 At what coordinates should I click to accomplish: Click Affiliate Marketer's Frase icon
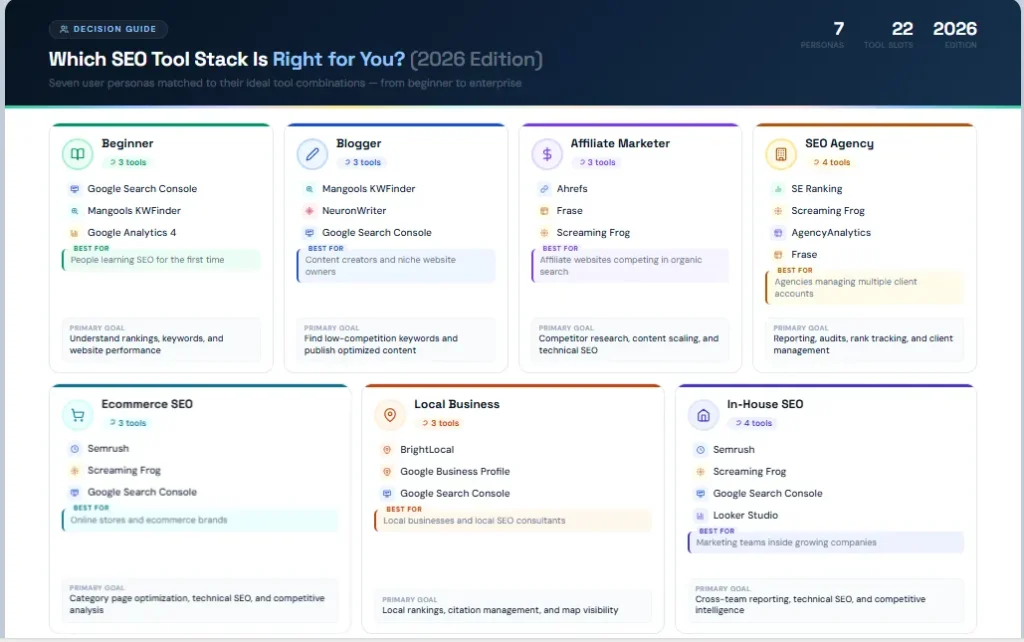(544, 211)
